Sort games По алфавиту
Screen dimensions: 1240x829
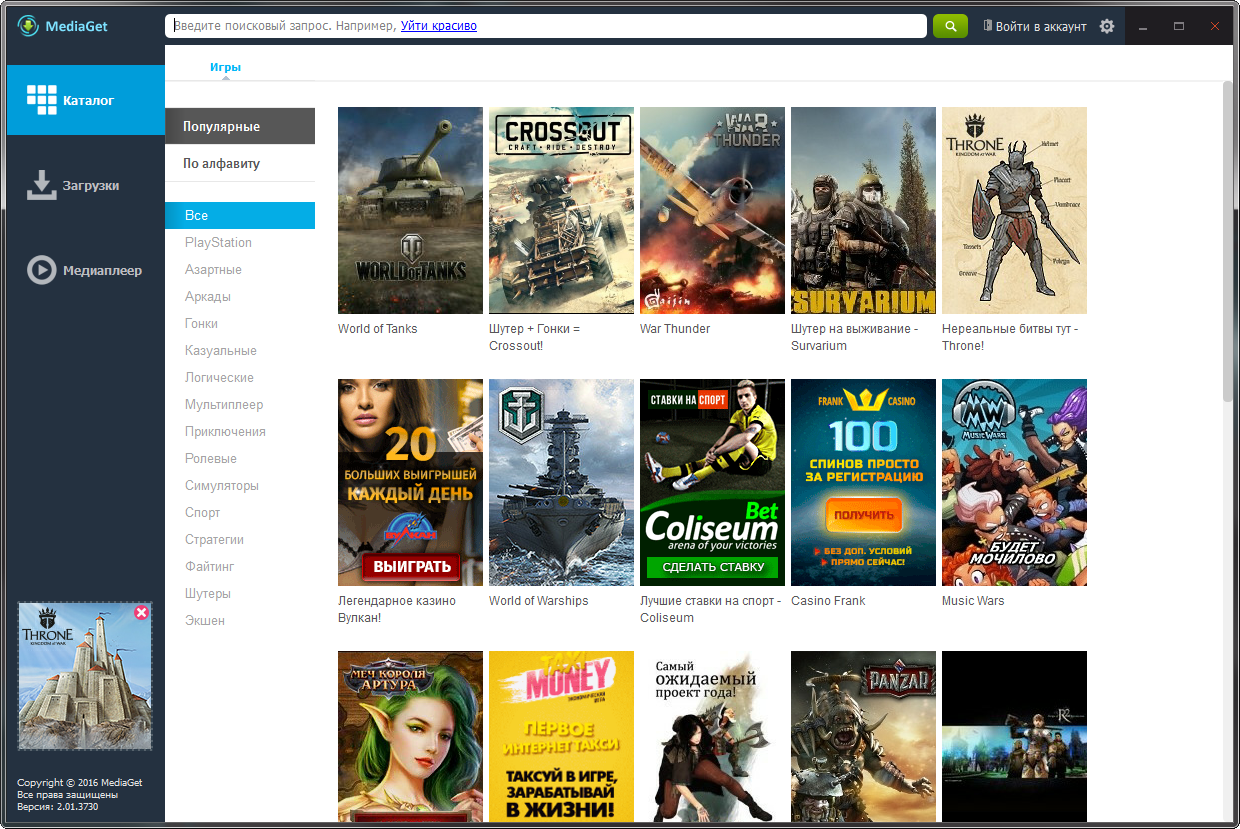click(x=240, y=164)
